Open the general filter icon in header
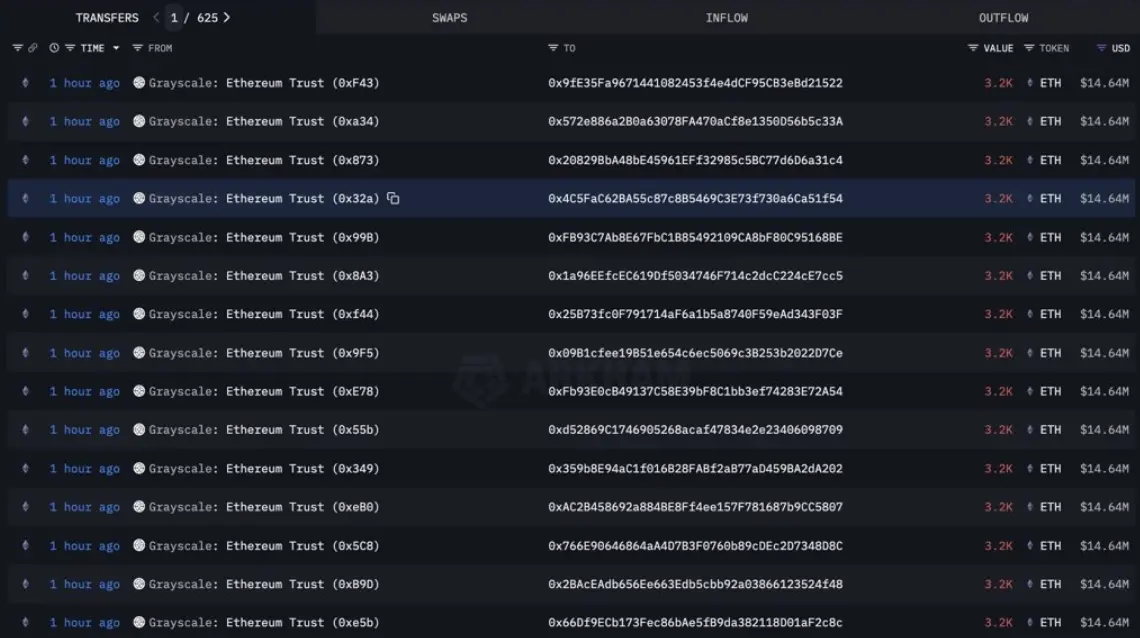 17,48
